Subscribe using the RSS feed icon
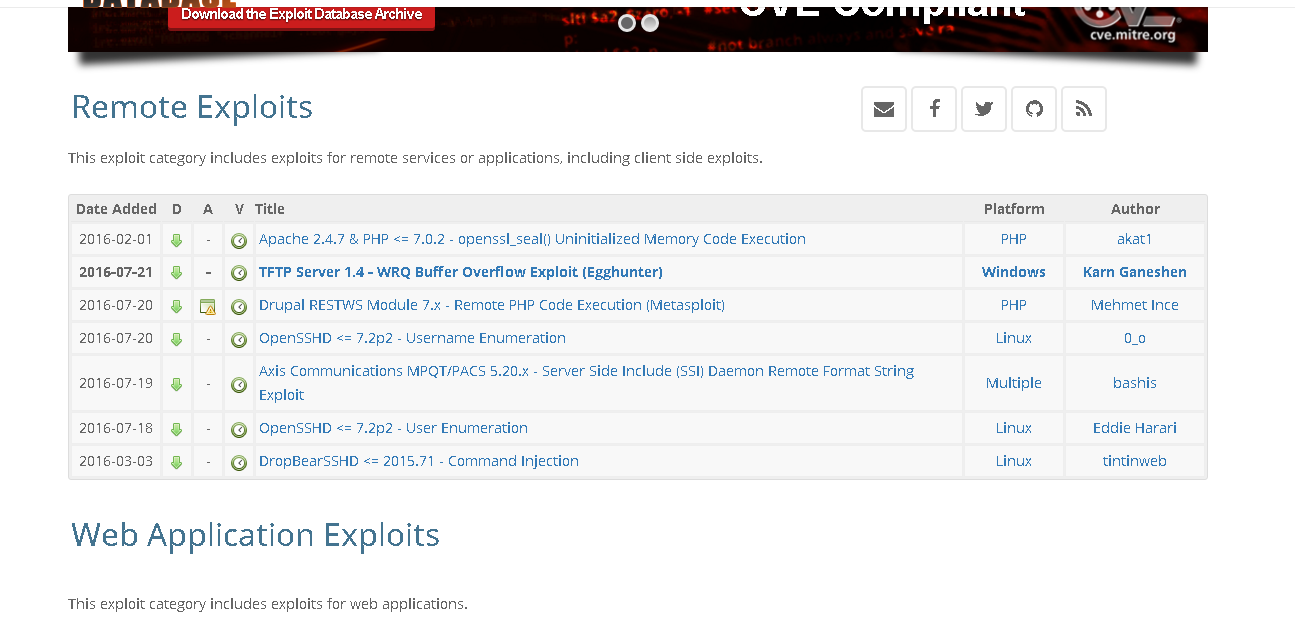 pyautogui.click(x=1084, y=109)
